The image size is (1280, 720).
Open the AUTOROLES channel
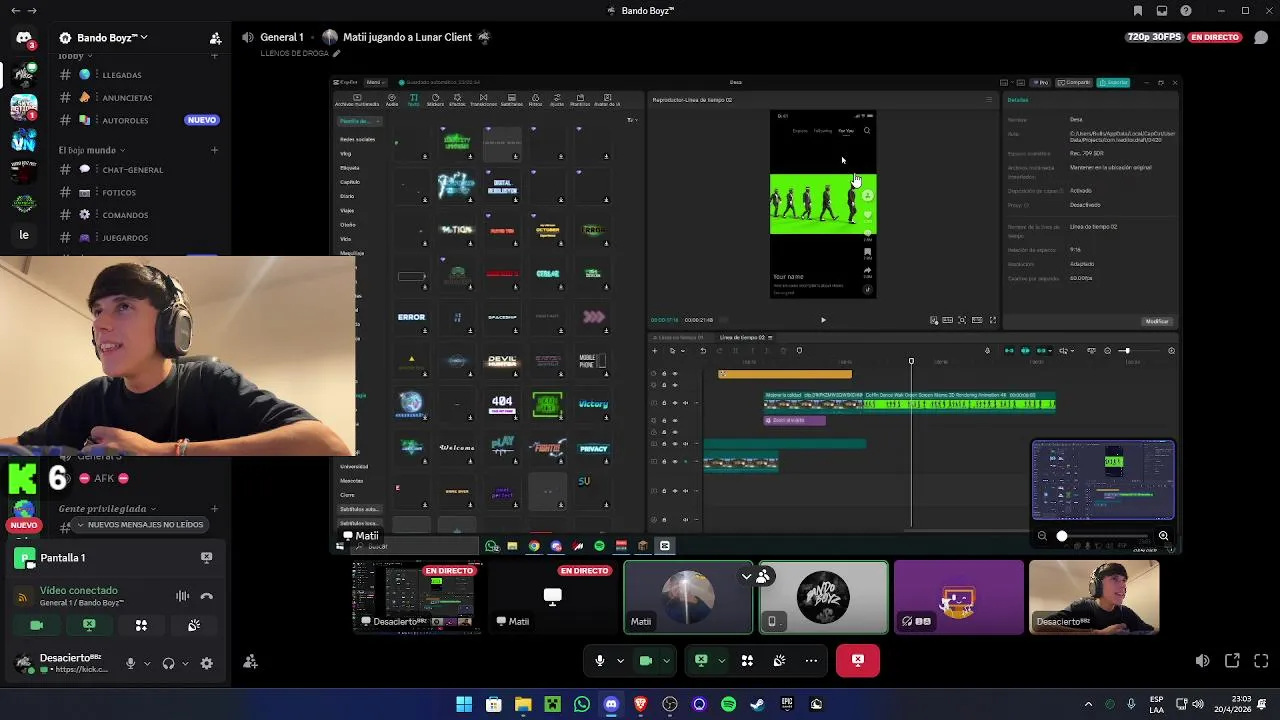tap(140, 120)
